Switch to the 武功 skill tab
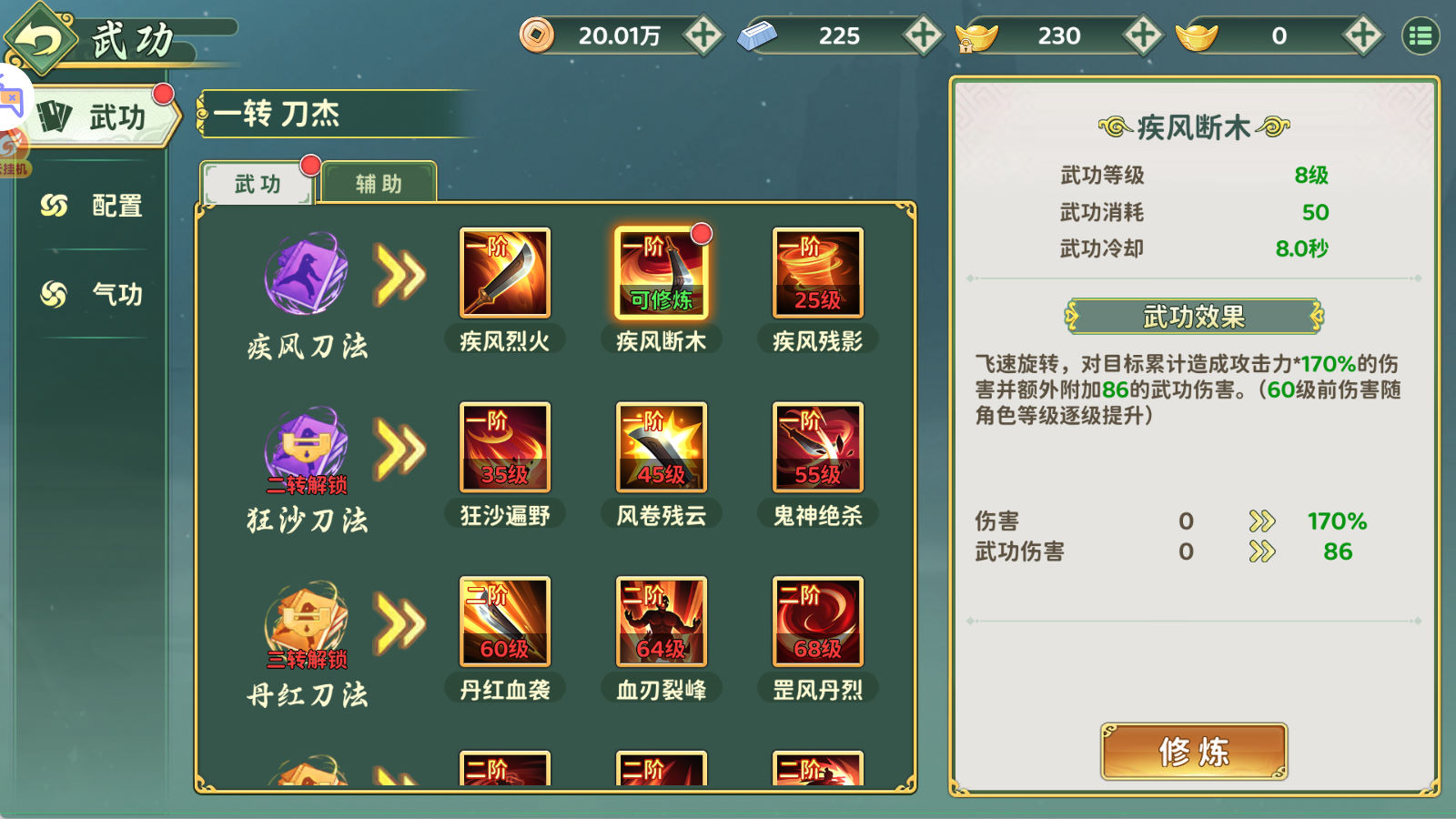The width and height of the screenshot is (1456, 819). coord(258,183)
